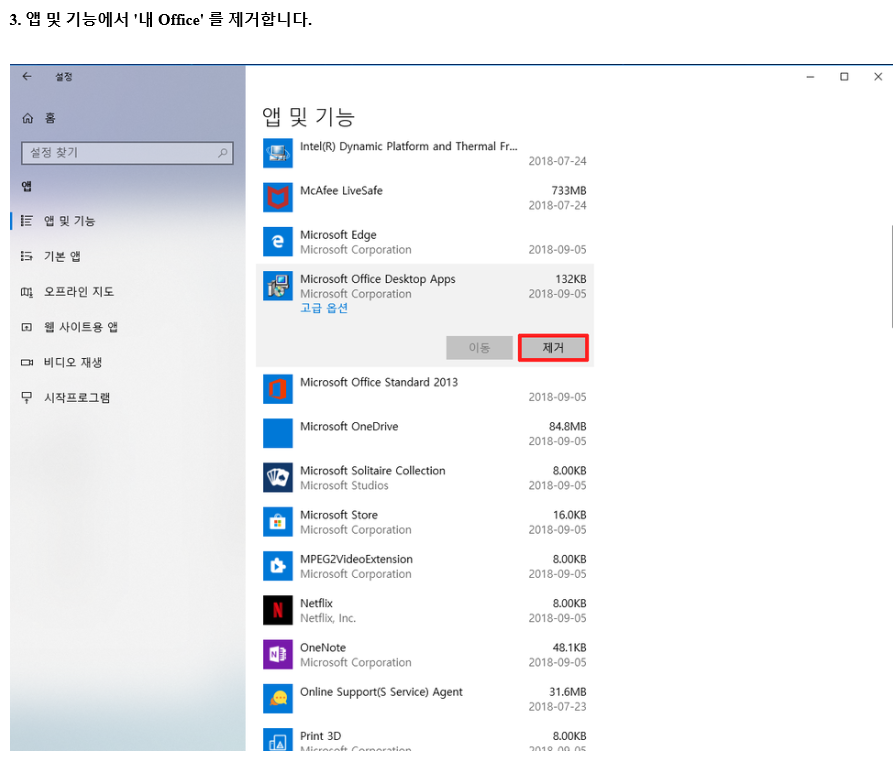
Task: Focus the 설정 찾기 search field
Action: point(127,153)
